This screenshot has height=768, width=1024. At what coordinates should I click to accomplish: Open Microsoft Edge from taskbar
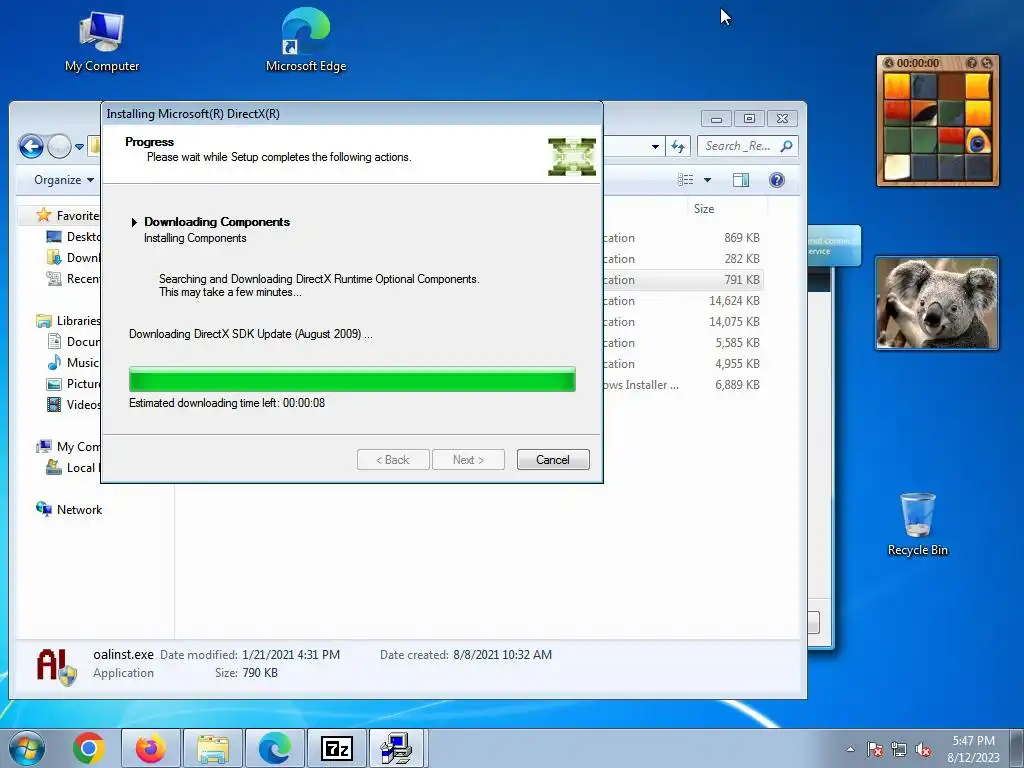pos(275,748)
